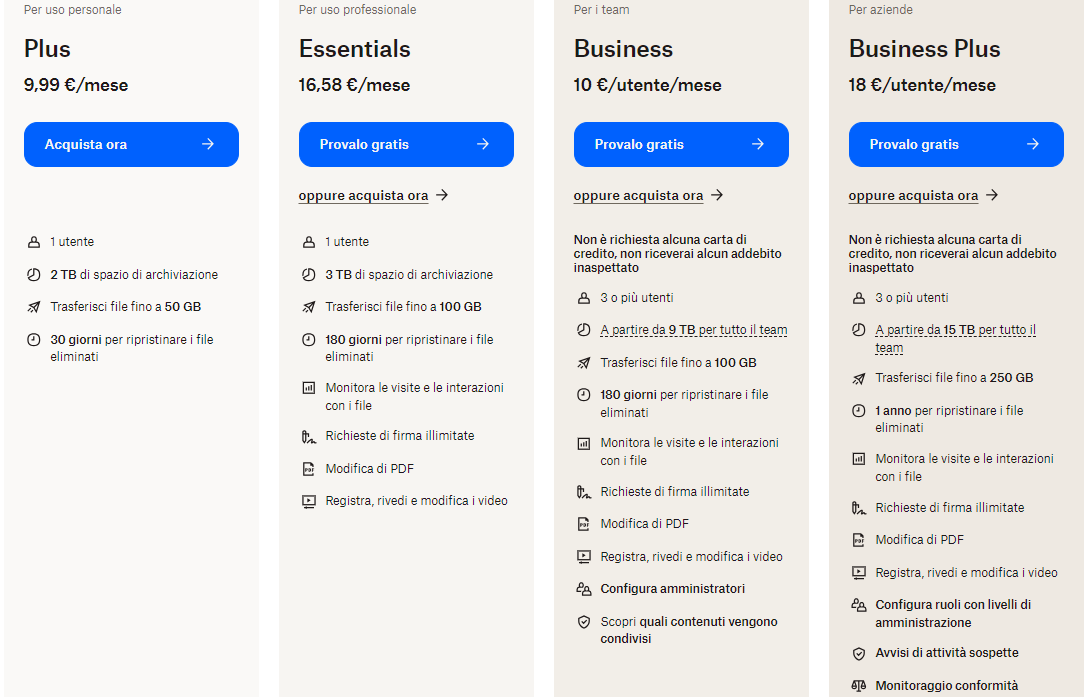Click the '10 €/utente/mese' price
This screenshot has height=697, width=1086.
coord(648,85)
